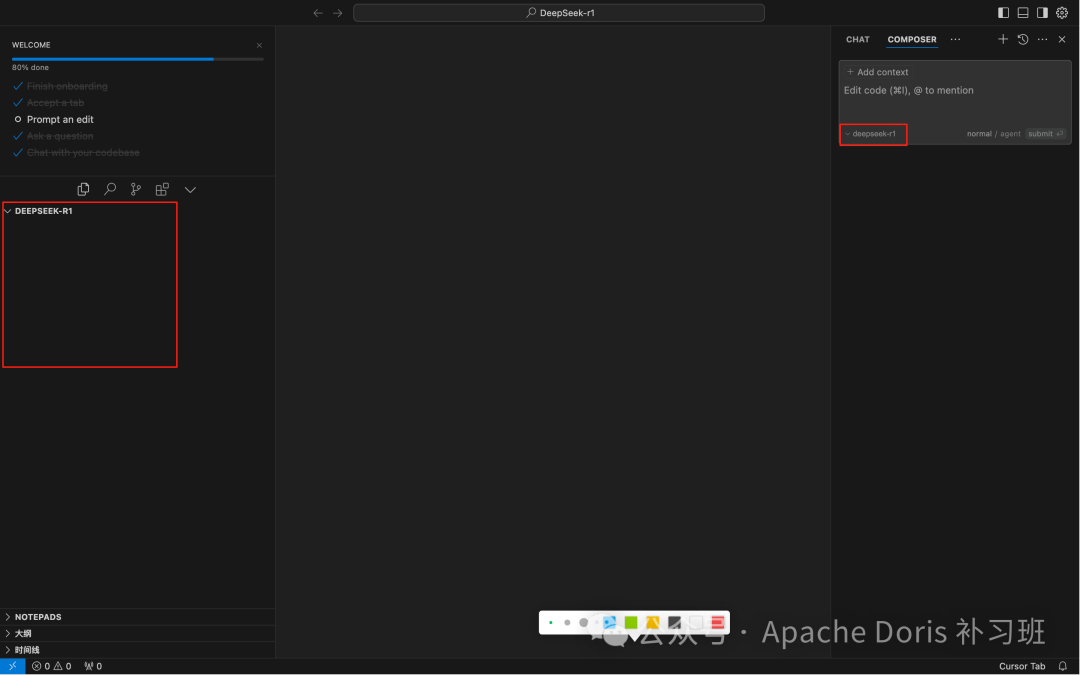Pick the yellow color swatch

[652, 623]
